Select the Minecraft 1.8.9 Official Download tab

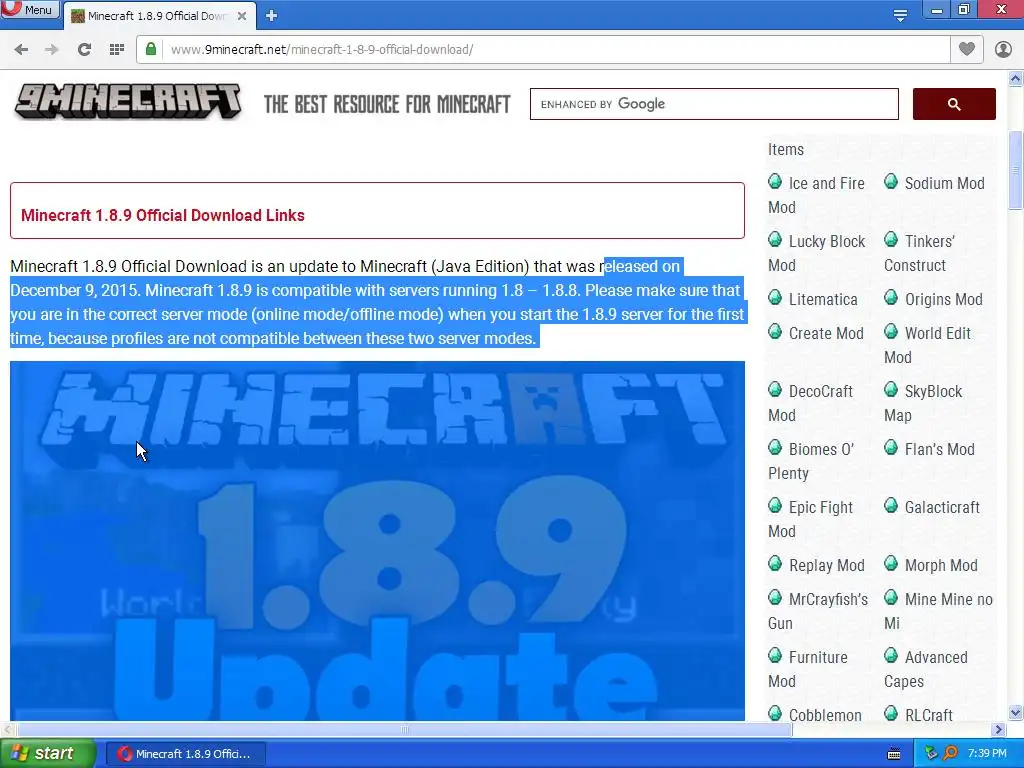(157, 16)
